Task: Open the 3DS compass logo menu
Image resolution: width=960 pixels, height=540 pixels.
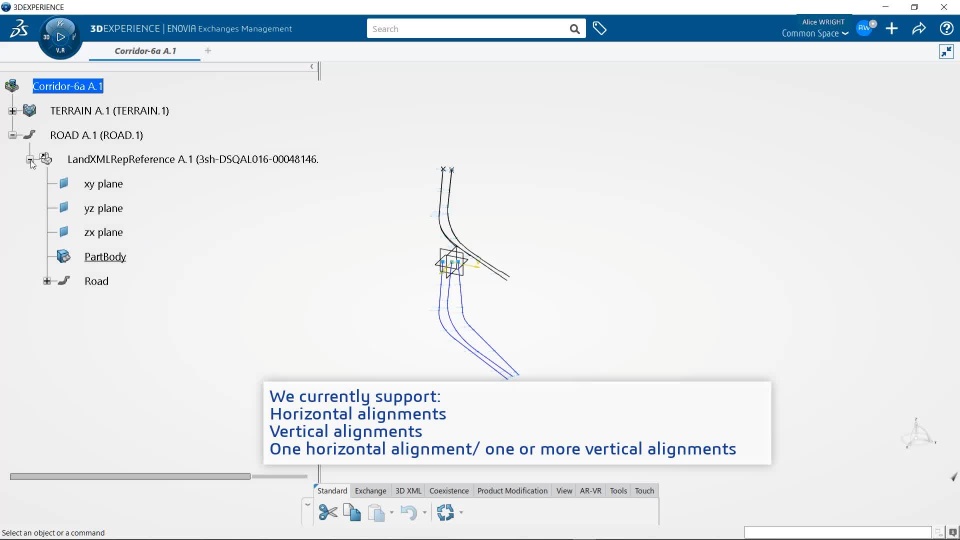Action: (18, 28)
